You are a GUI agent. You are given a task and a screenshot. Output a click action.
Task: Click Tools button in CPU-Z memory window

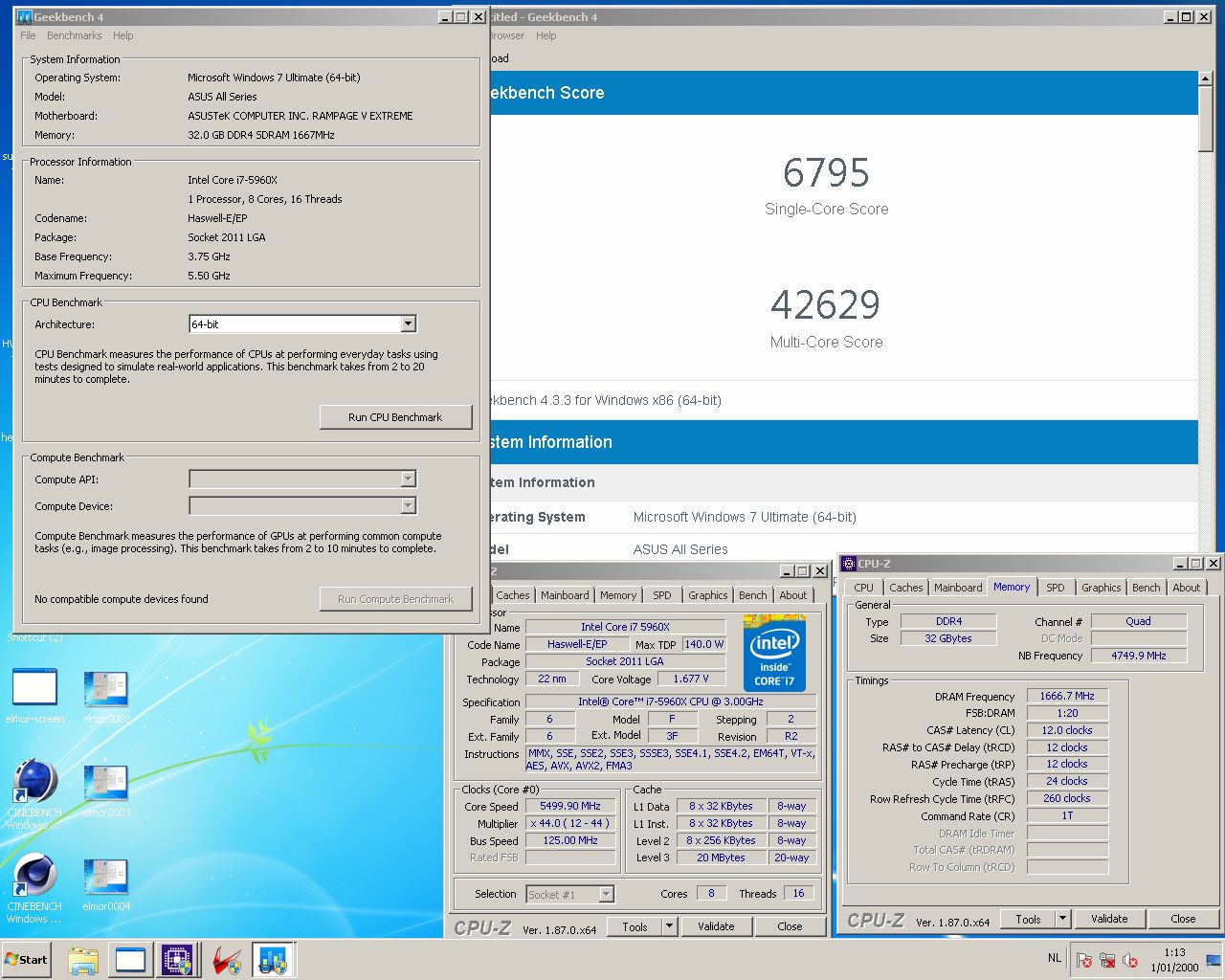click(1028, 919)
